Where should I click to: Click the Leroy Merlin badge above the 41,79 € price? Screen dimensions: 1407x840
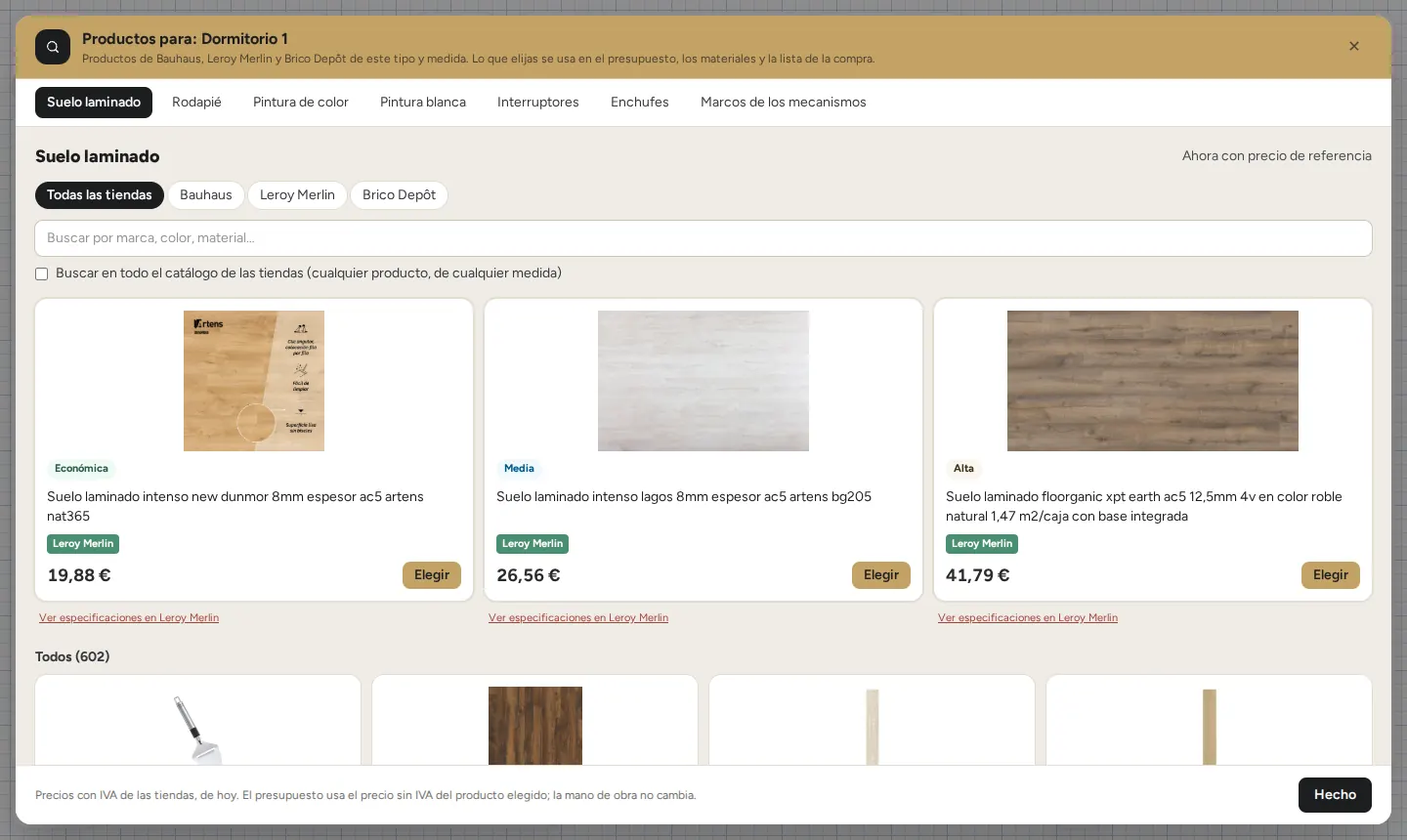[x=982, y=544]
